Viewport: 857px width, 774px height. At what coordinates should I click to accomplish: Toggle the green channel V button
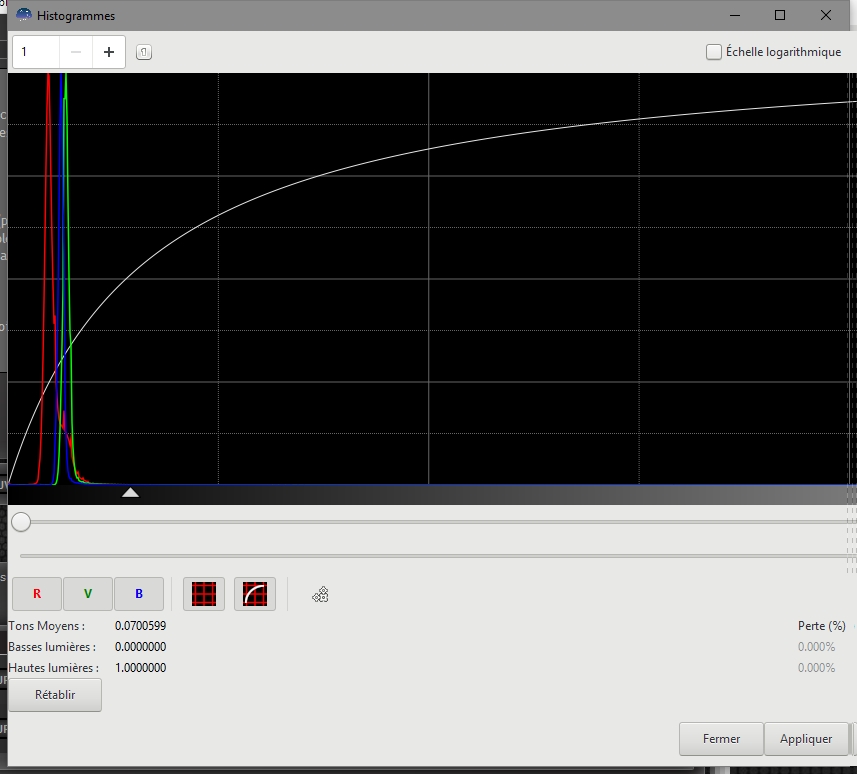click(88, 594)
